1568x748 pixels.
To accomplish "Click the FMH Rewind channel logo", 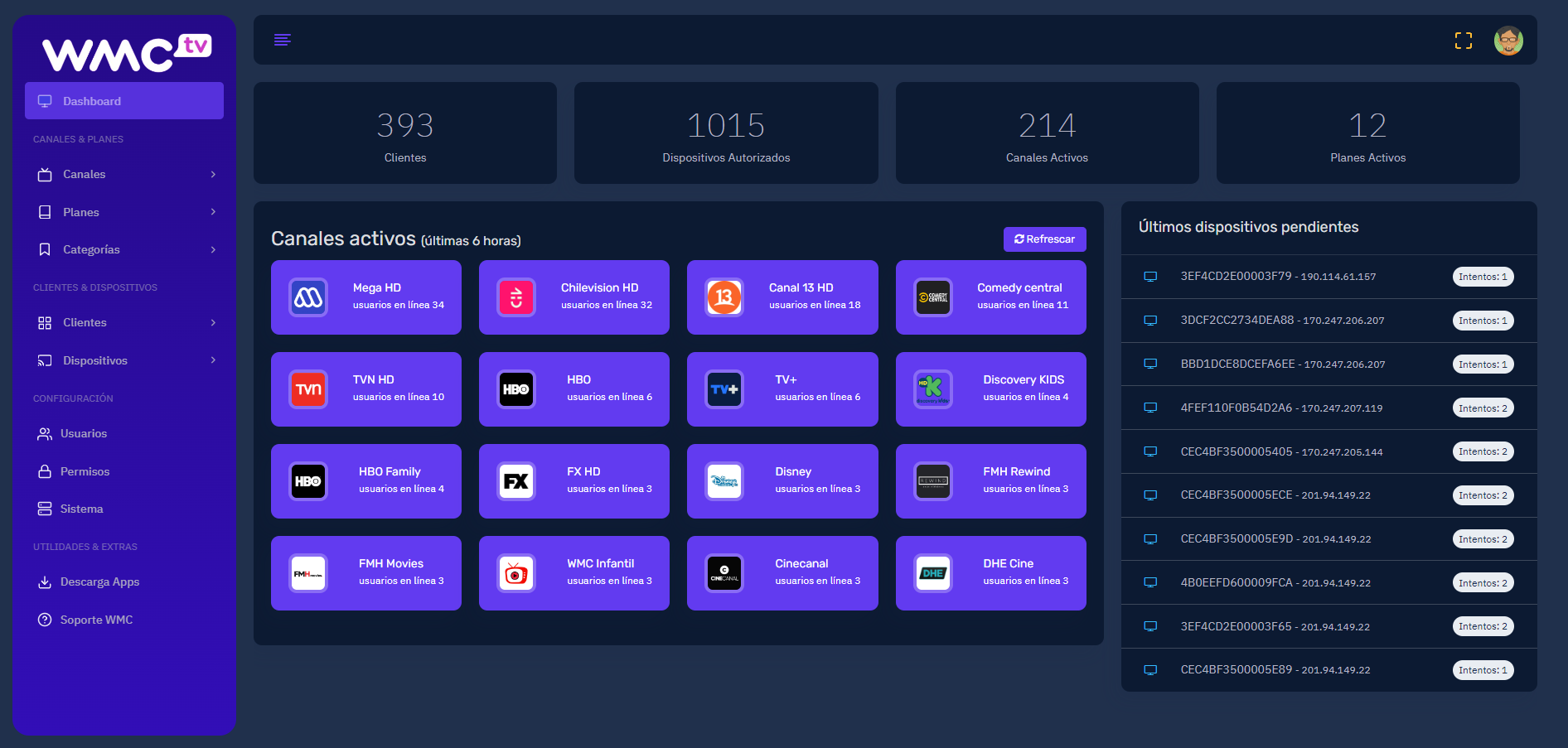I will (x=933, y=481).
